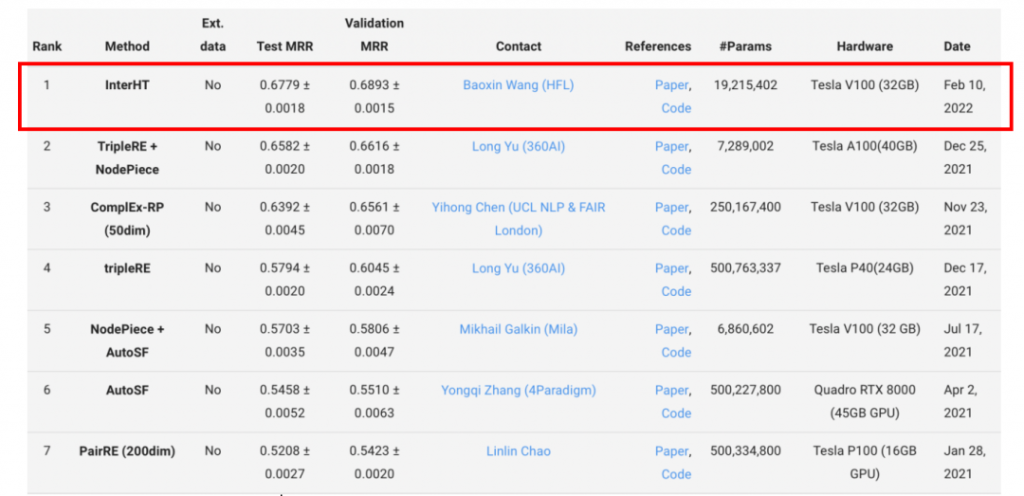Click the Test MRR column header
The width and height of the screenshot is (1024, 496).
coord(284,46)
